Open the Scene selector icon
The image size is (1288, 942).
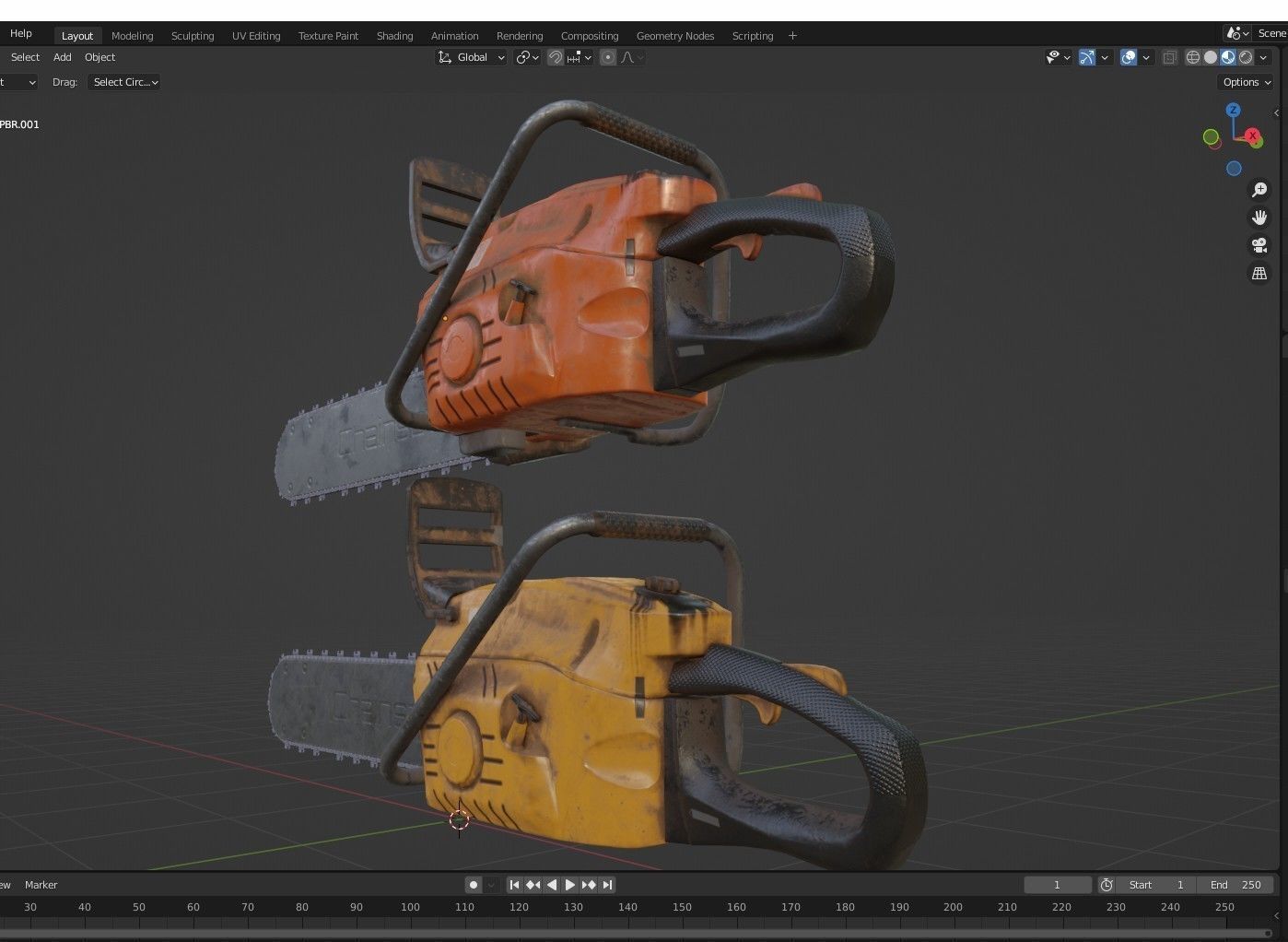pos(1237,33)
